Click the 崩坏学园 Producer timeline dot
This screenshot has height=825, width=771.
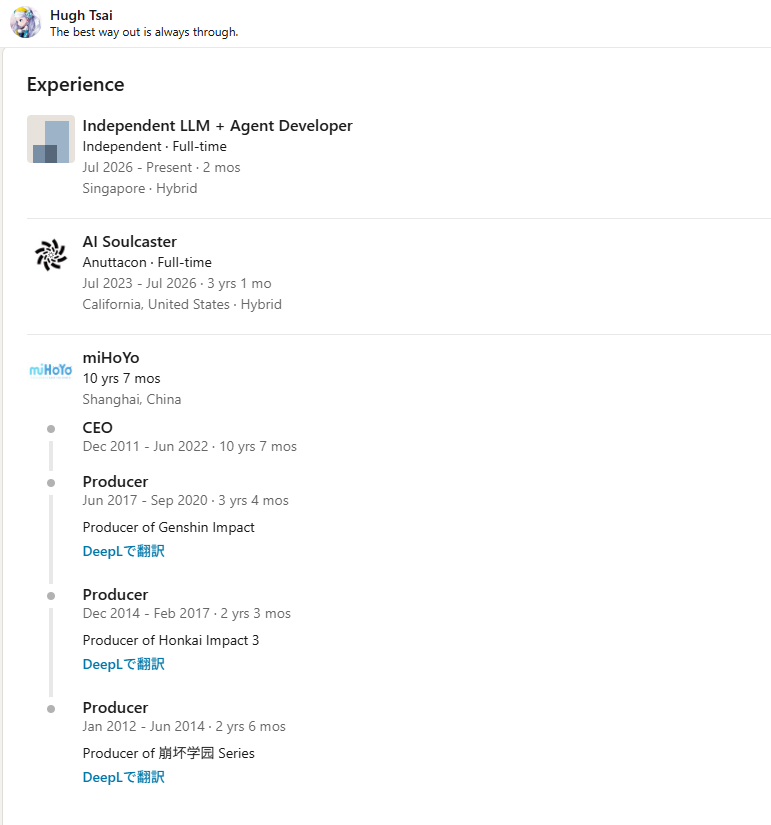pos(51,709)
